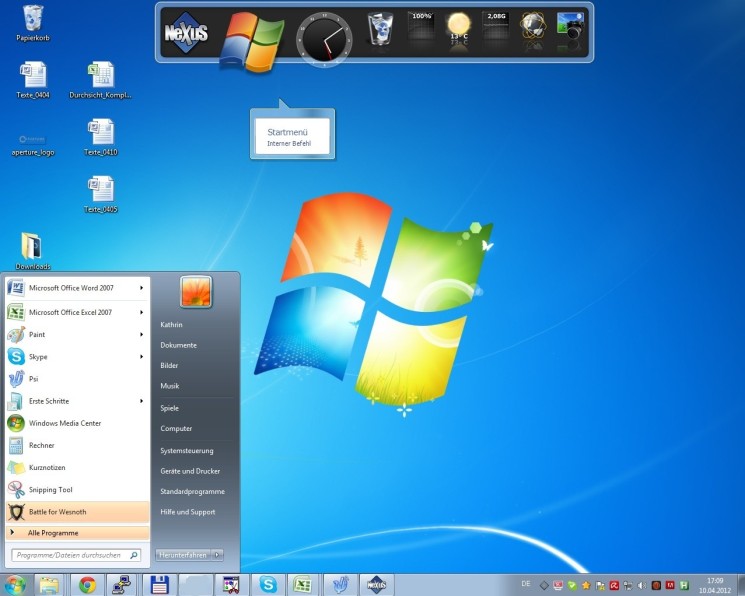745x596 pixels.
Task: Open Standardprogramme from the Start menu
Action: pos(192,491)
